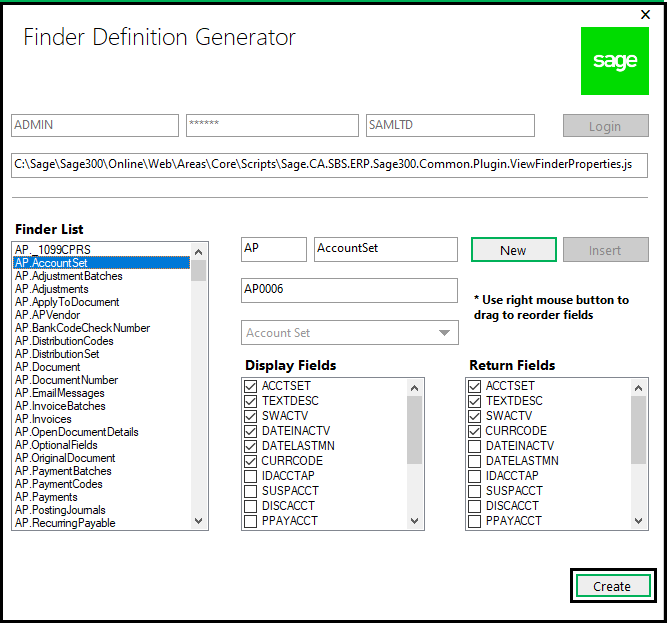Click the ViewFinderProperties.js path field

(329, 165)
